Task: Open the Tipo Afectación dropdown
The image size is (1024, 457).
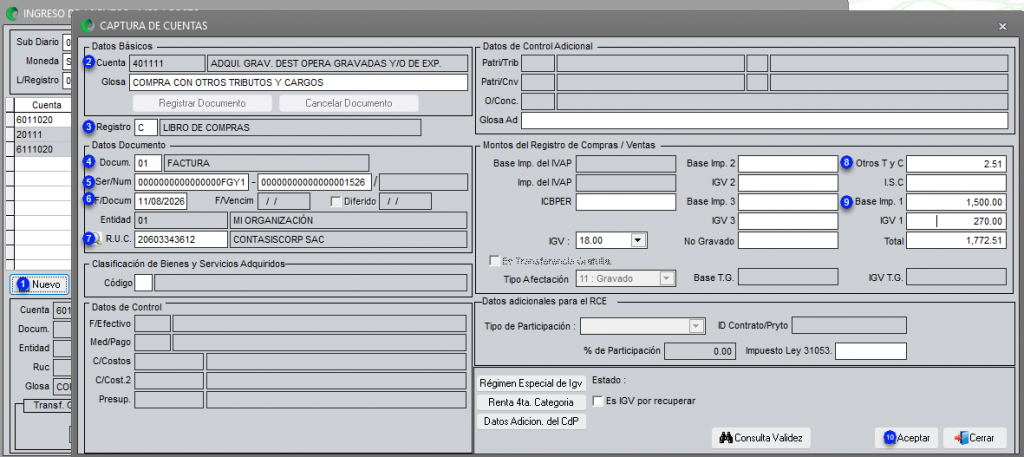Action: click(x=666, y=279)
